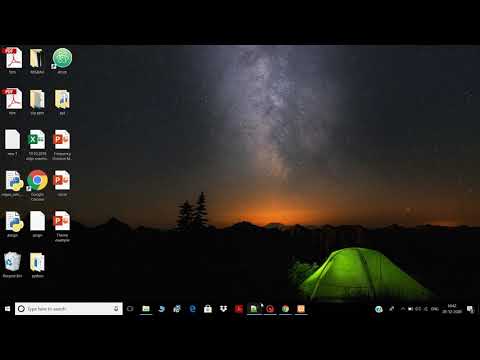Screen dimensions: 480x360
Task: Launch Microsoft Edge from the taskbar
Action: [192, 309]
